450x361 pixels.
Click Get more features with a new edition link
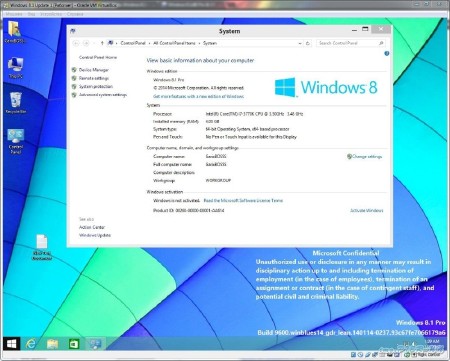click(198, 96)
